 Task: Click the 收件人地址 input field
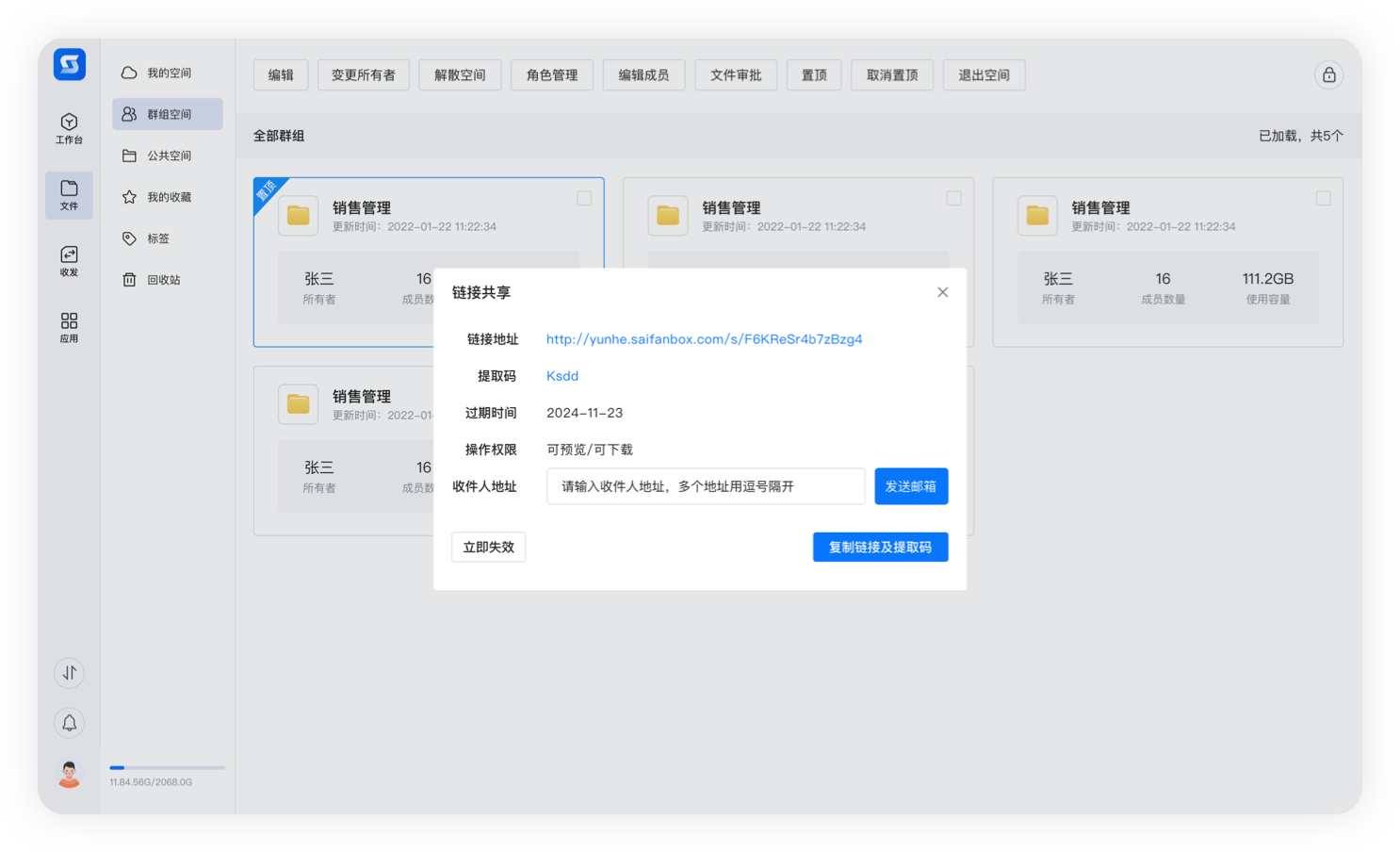pyautogui.click(x=706, y=486)
